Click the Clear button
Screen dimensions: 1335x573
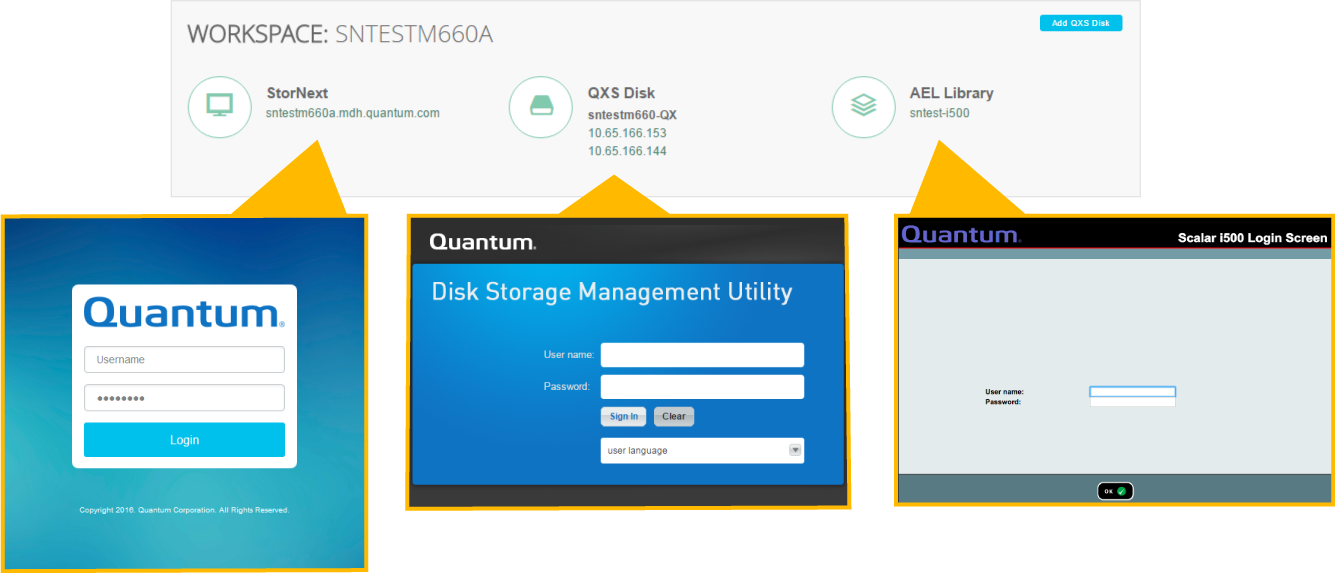pos(674,416)
